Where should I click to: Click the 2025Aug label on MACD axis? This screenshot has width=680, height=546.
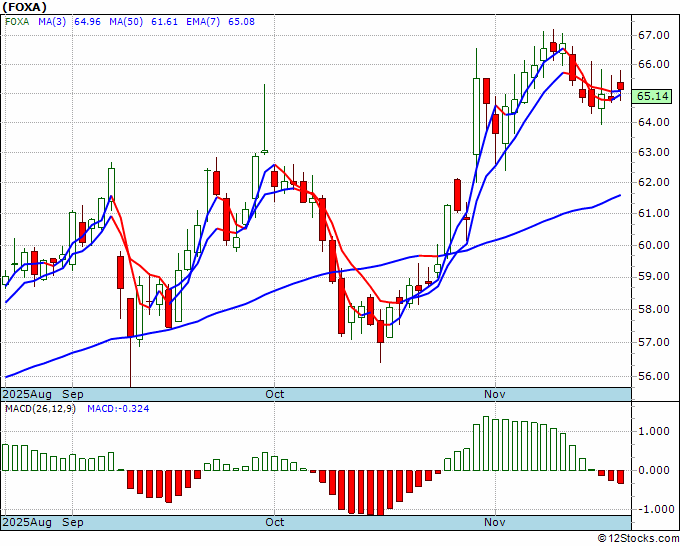point(27,522)
